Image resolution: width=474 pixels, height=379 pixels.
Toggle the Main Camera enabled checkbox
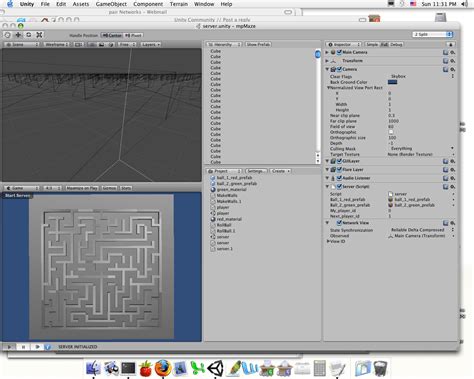pos(339,52)
